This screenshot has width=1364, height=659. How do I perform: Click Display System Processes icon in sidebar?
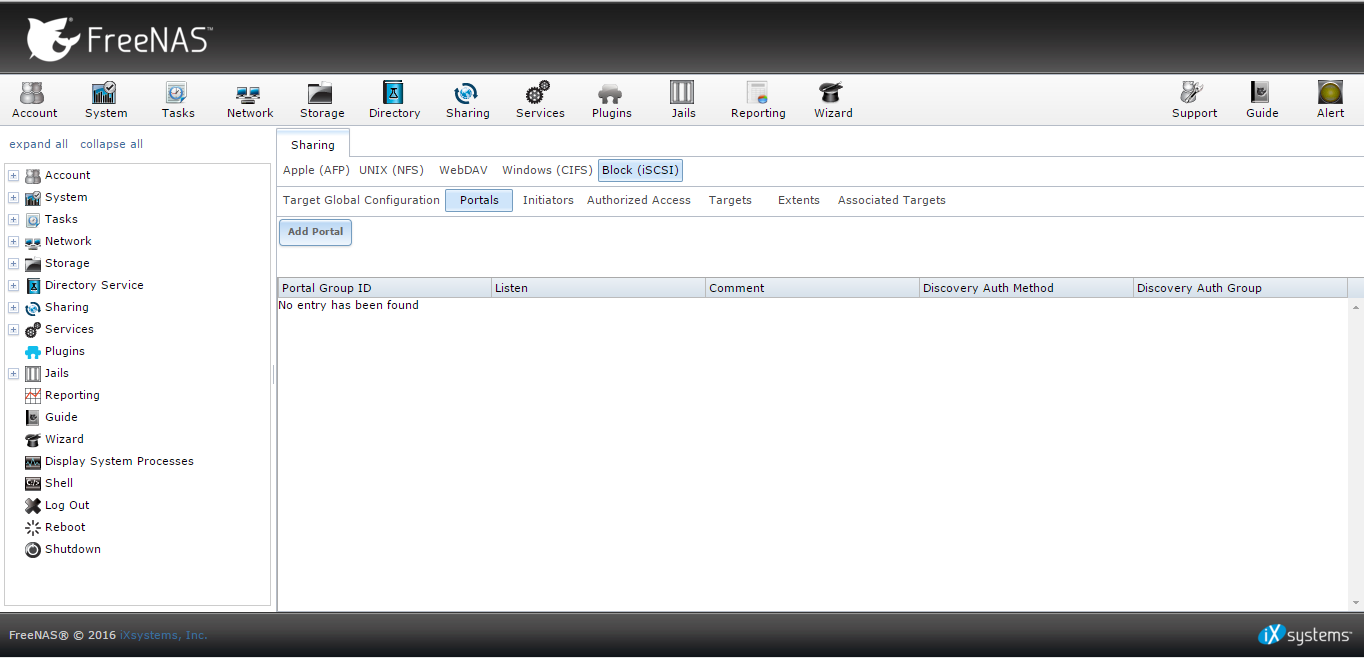click(33, 461)
